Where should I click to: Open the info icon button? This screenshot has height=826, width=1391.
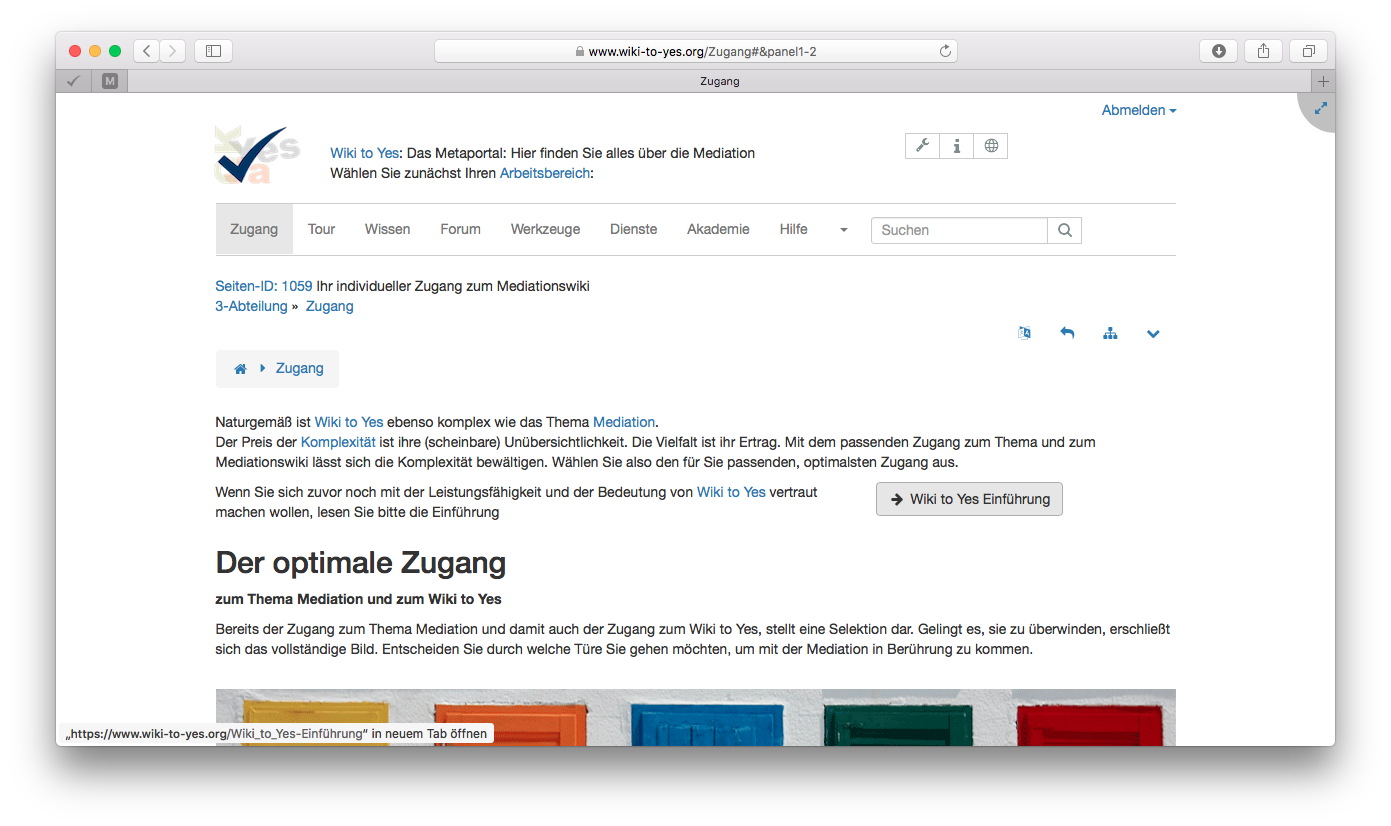tap(956, 146)
